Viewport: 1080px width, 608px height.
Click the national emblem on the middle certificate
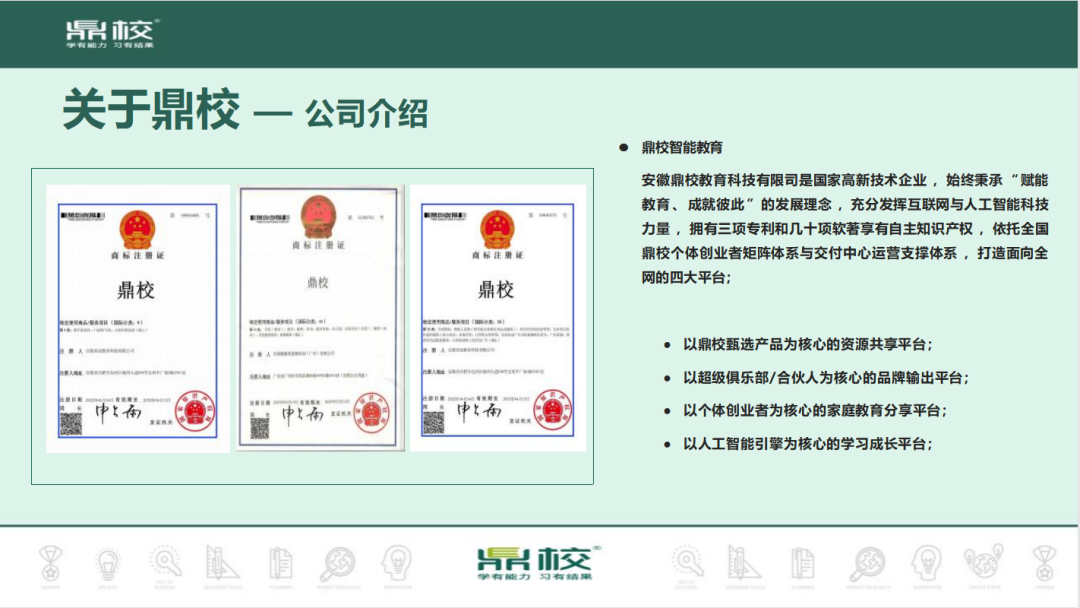click(x=318, y=217)
